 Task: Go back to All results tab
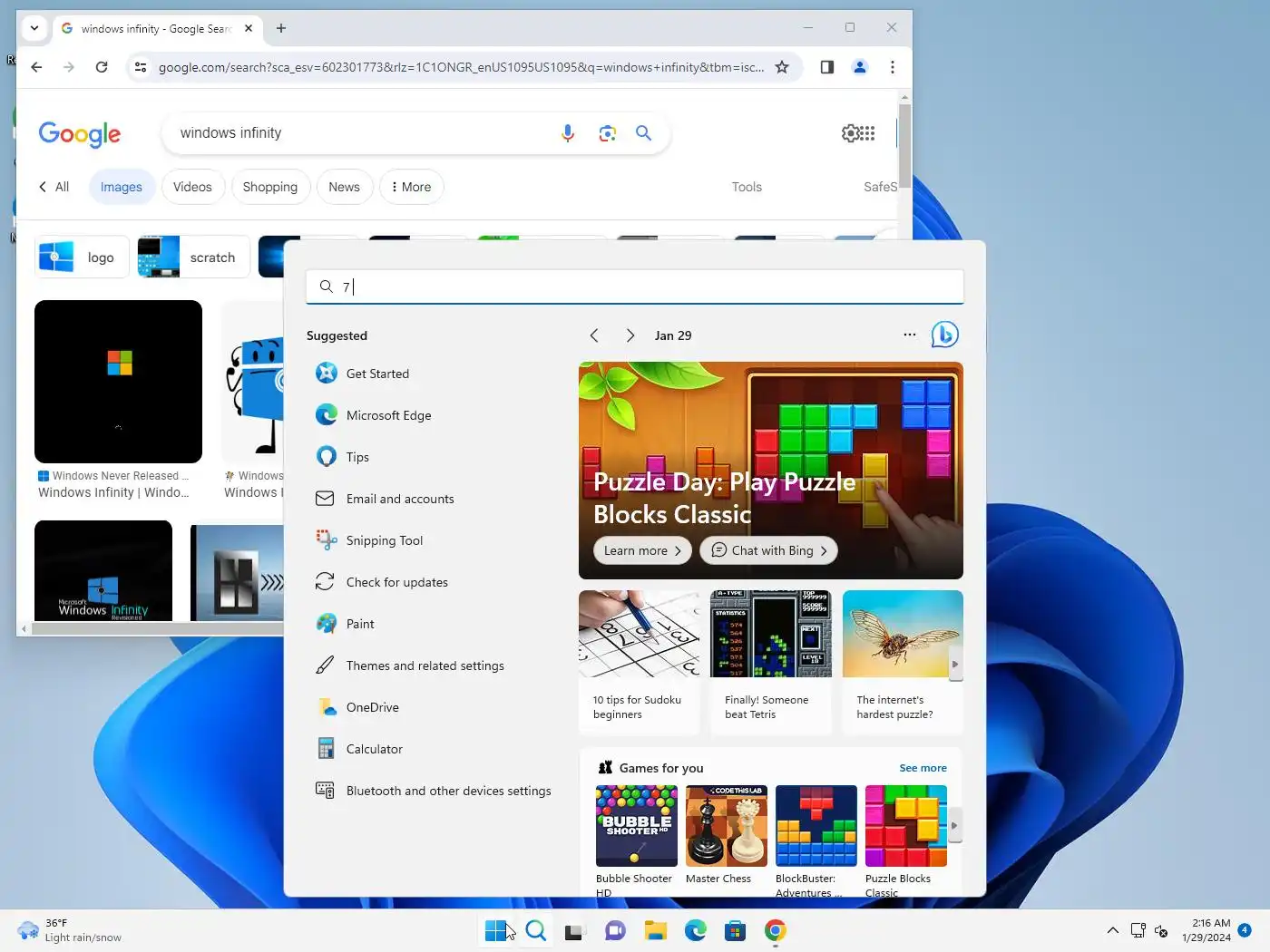click(x=54, y=187)
